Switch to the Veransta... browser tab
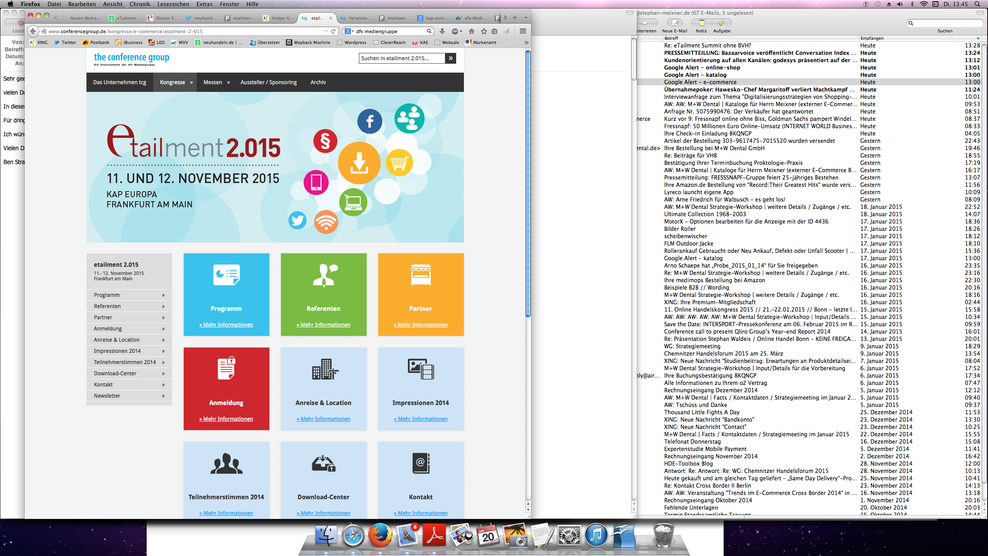 point(356,18)
